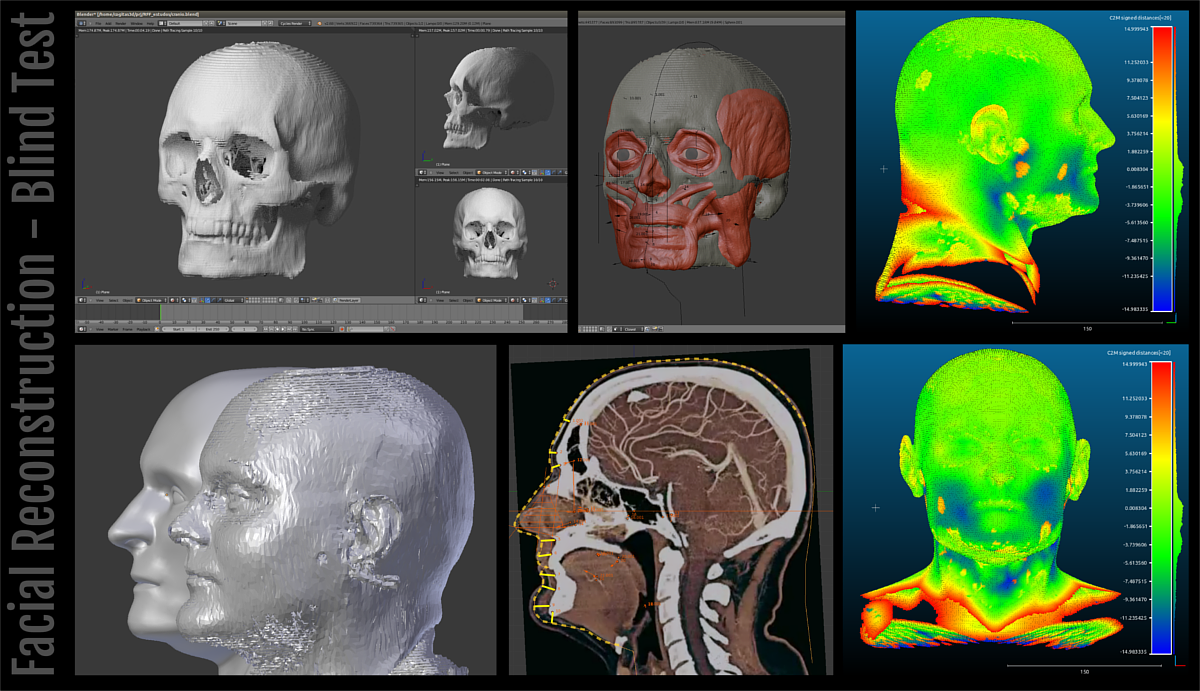This screenshot has width=1200, height=691.
Task: Open the Info editor type selector icon
Action: (x=81, y=23)
